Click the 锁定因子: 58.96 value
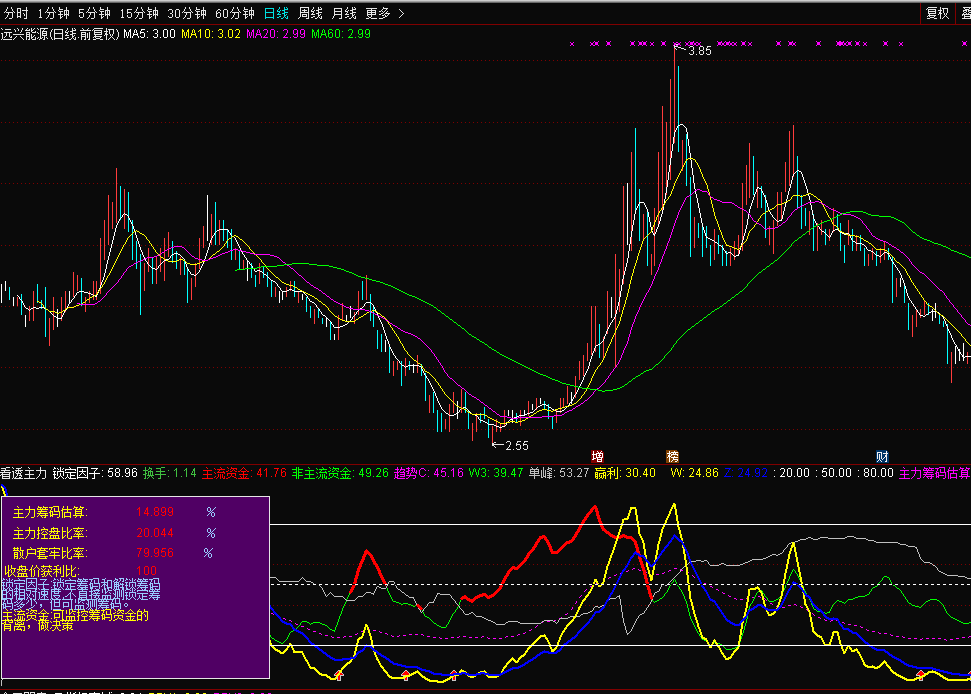Image resolution: width=971 pixels, height=694 pixels. click(95, 474)
